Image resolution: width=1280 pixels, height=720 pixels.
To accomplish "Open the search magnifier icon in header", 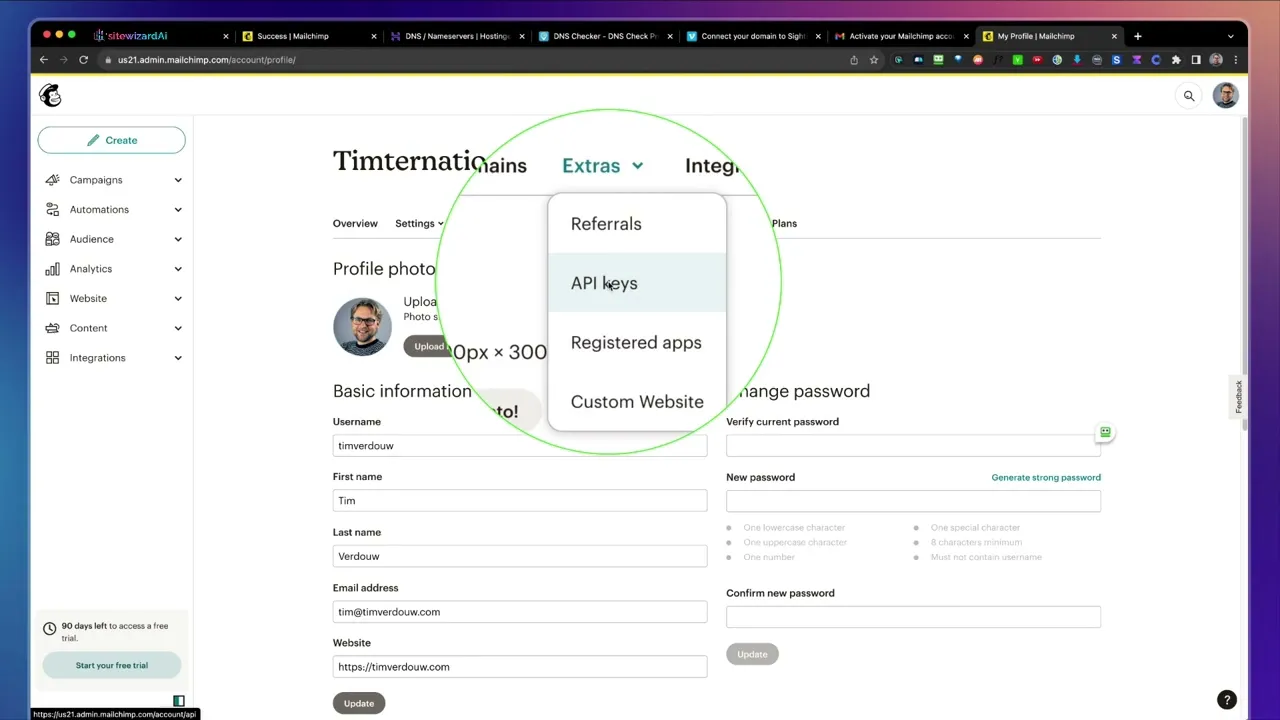I will point(1189,96).
